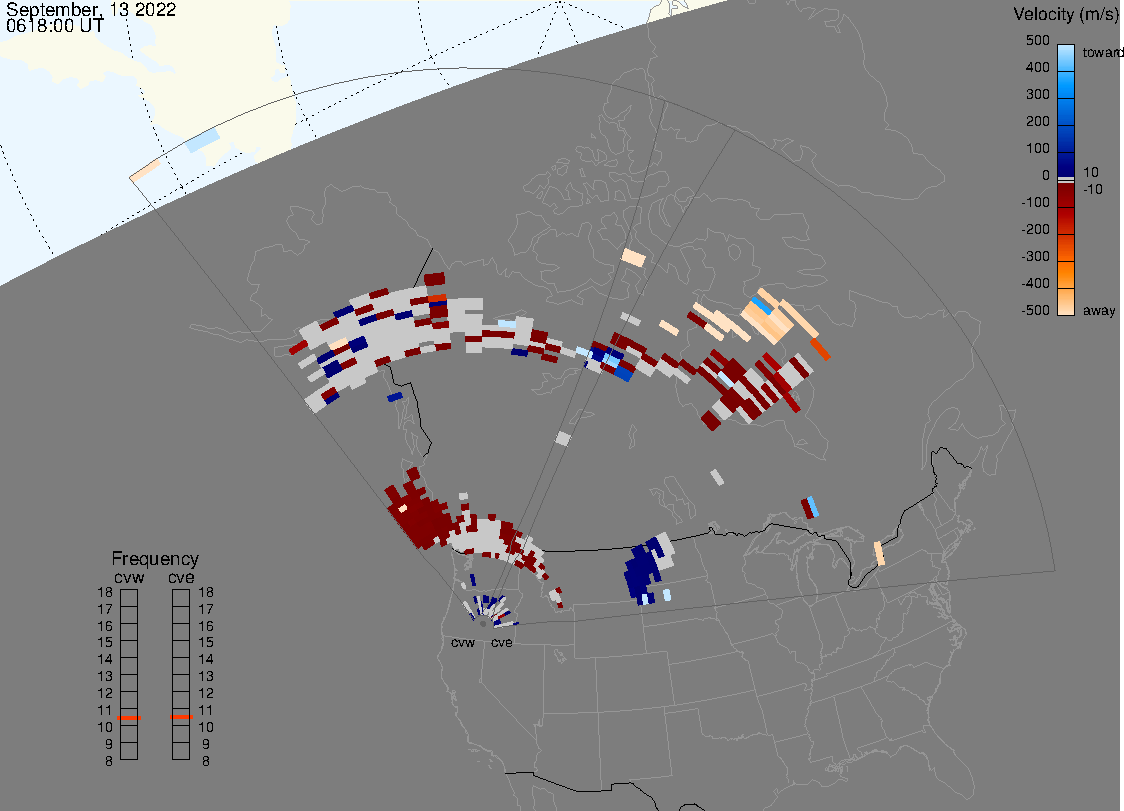Click the 'toward' label on the color bar
This screenshot has height=811, width=1124.
[1102, 52]
